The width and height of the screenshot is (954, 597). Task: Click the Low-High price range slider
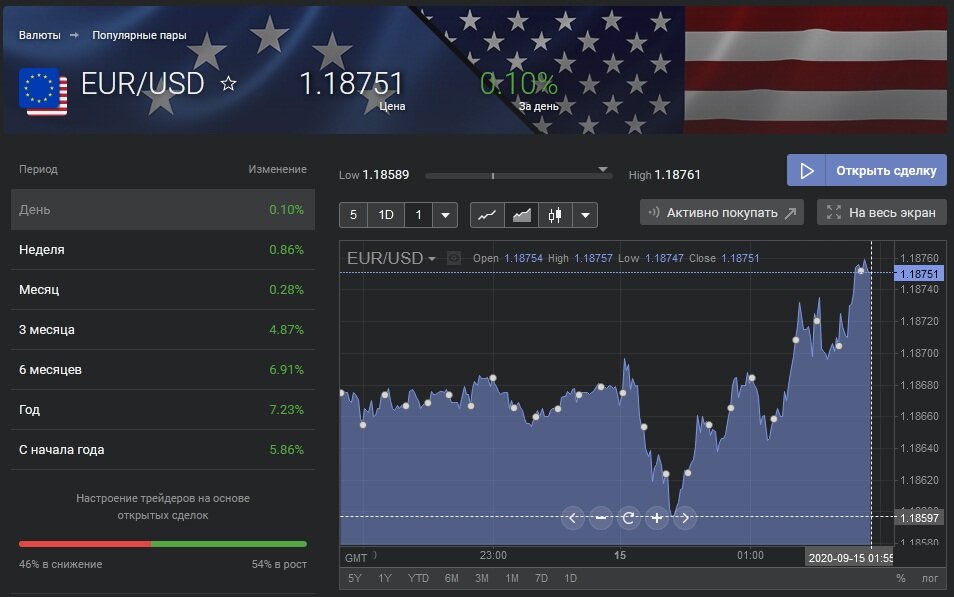[519, 176]
